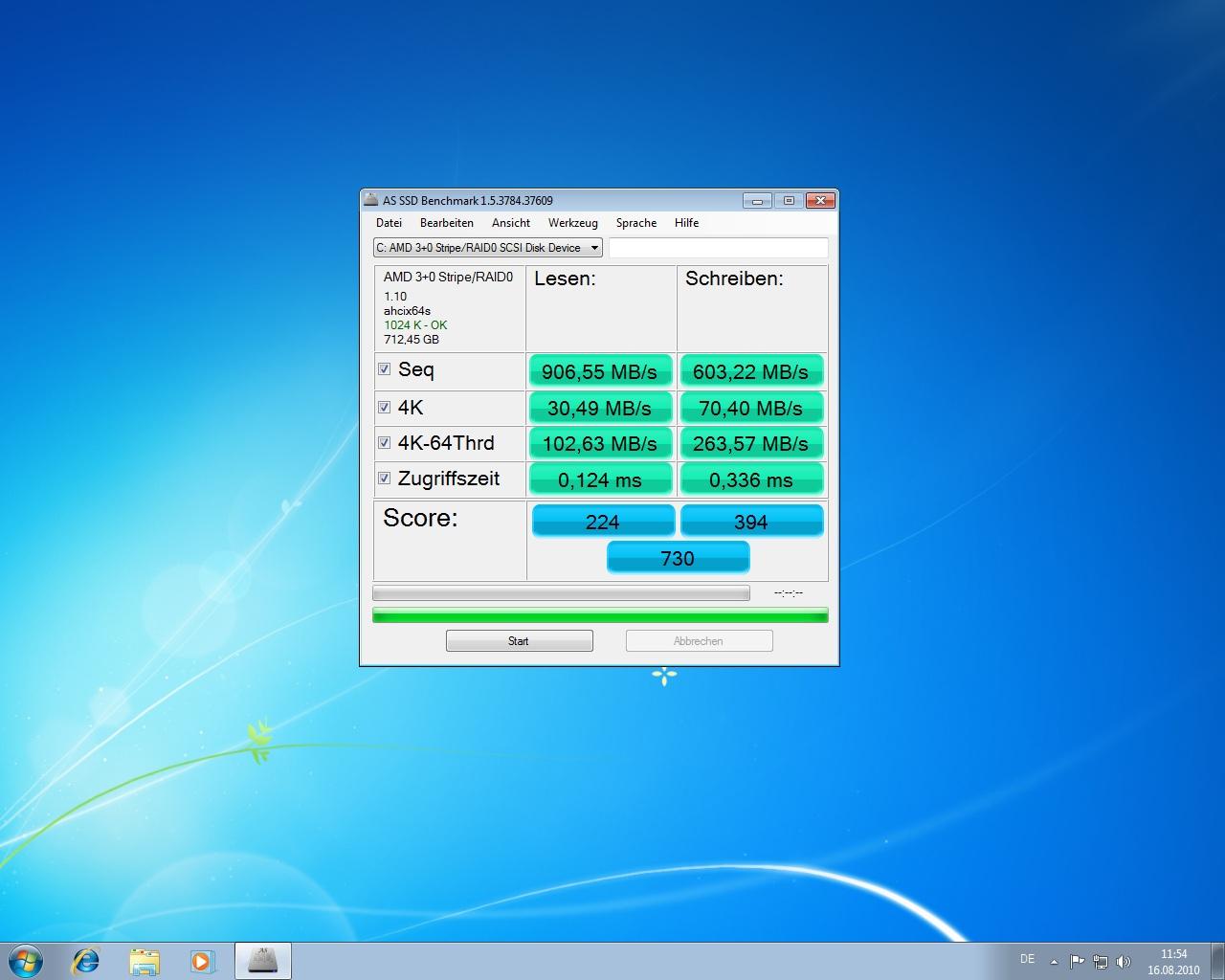Click the ahcix64s driver name

[x=407, y=311]
